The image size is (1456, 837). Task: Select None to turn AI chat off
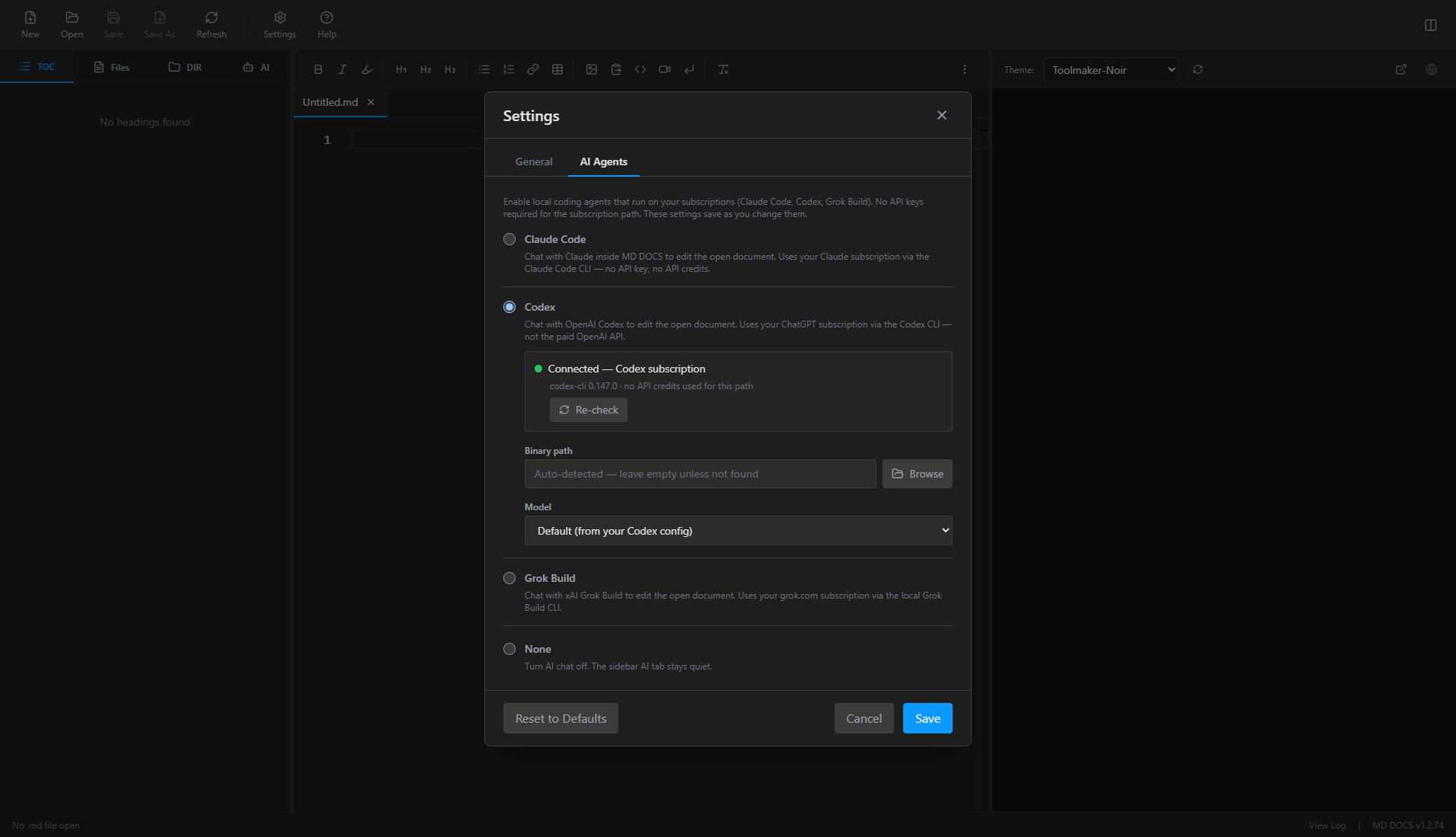click(509, 649)
